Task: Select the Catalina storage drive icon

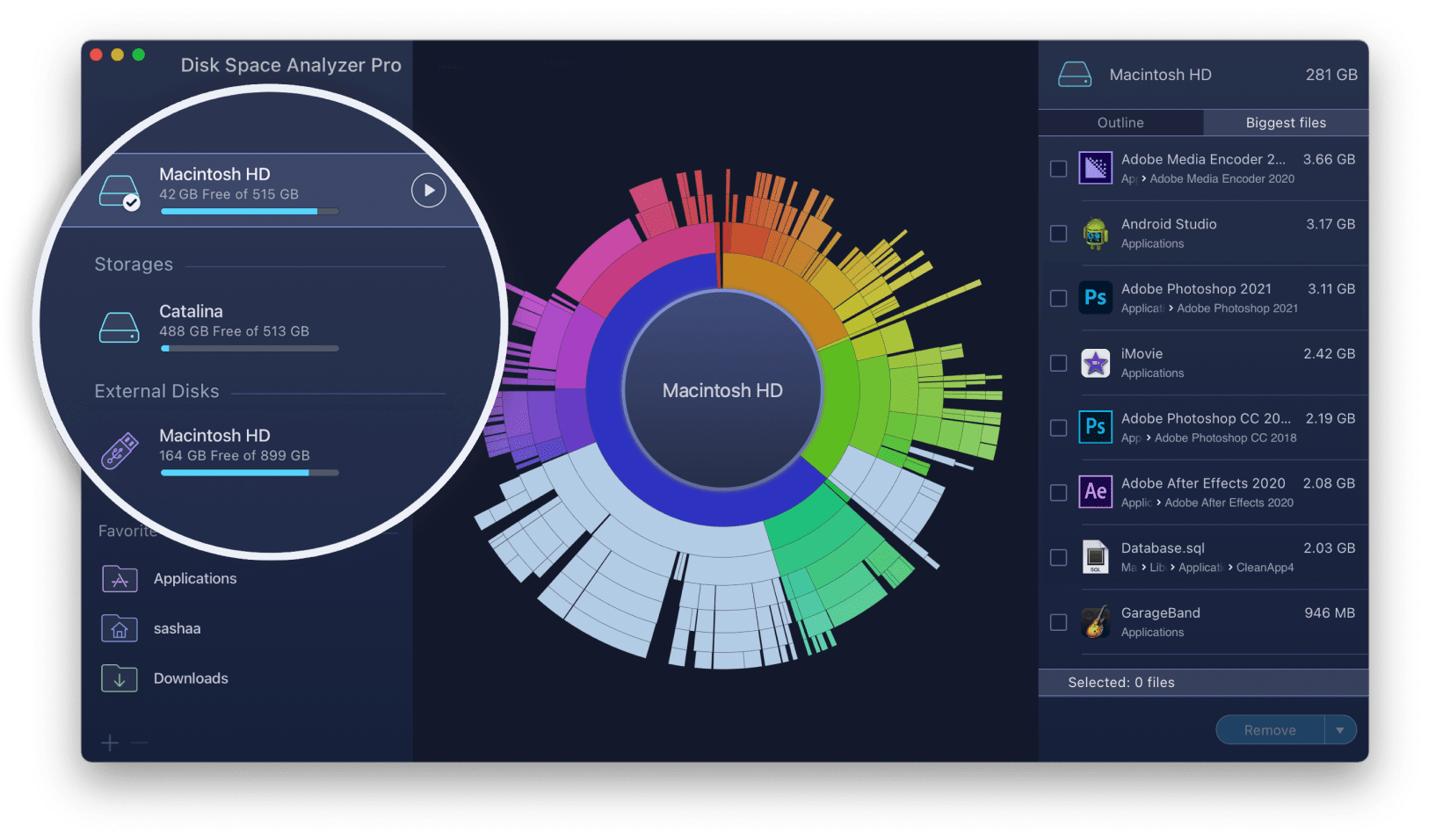Action: tap(119, 327)
